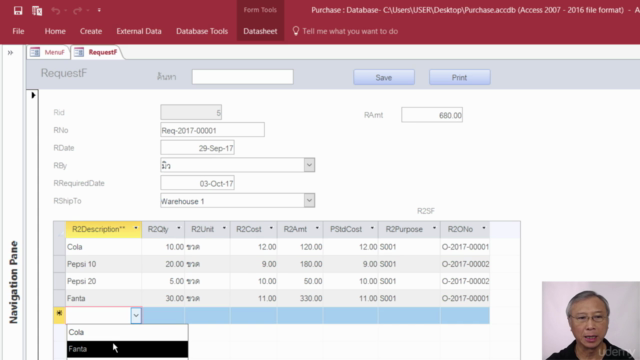The width and height of the screenshot is (640, 360).
Task: Open R2Qty column filter arrow
Action: pyautogui.click(x=178, y=229)
